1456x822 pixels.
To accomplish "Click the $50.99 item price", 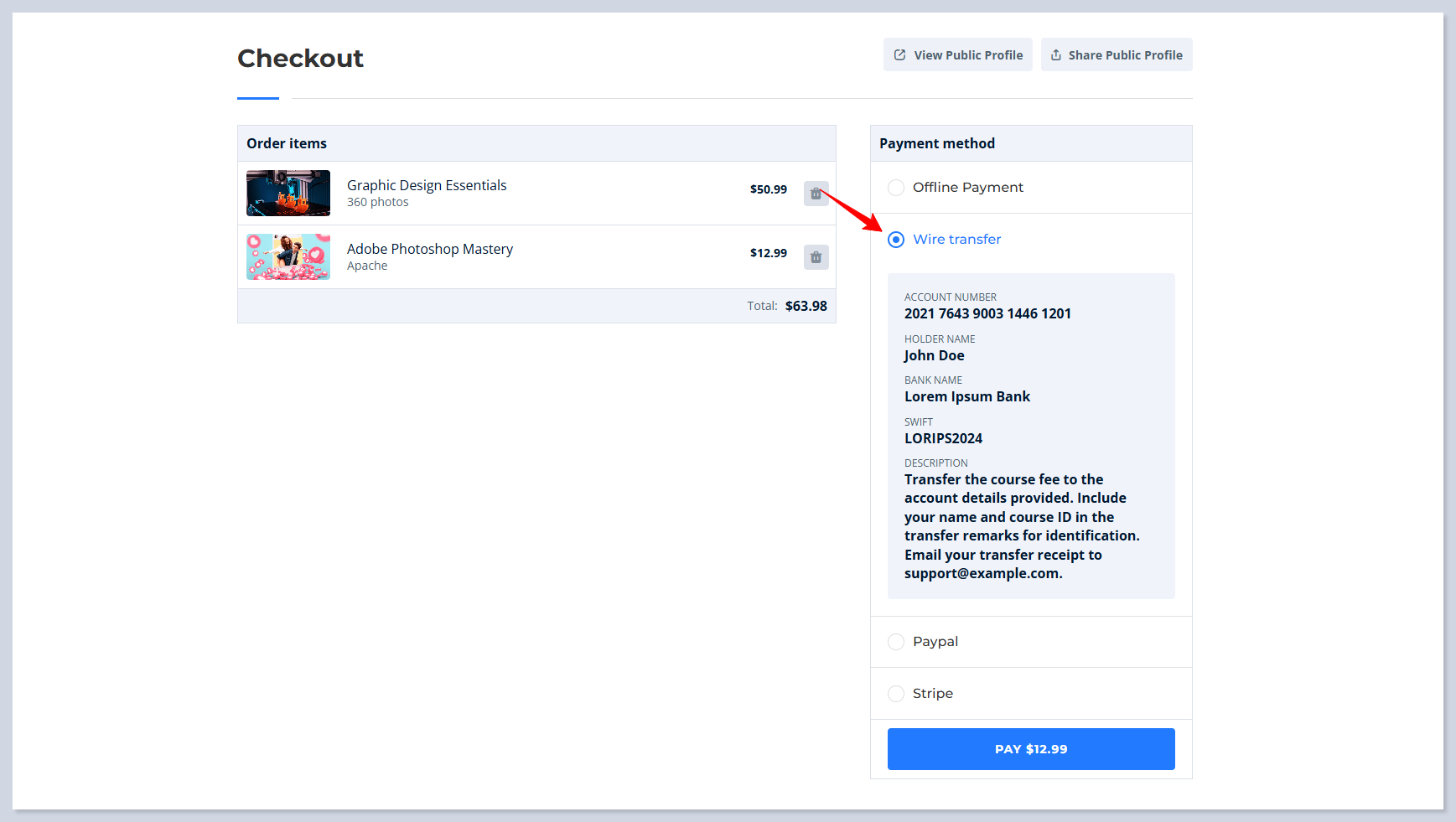I will (x=768, y=189).
